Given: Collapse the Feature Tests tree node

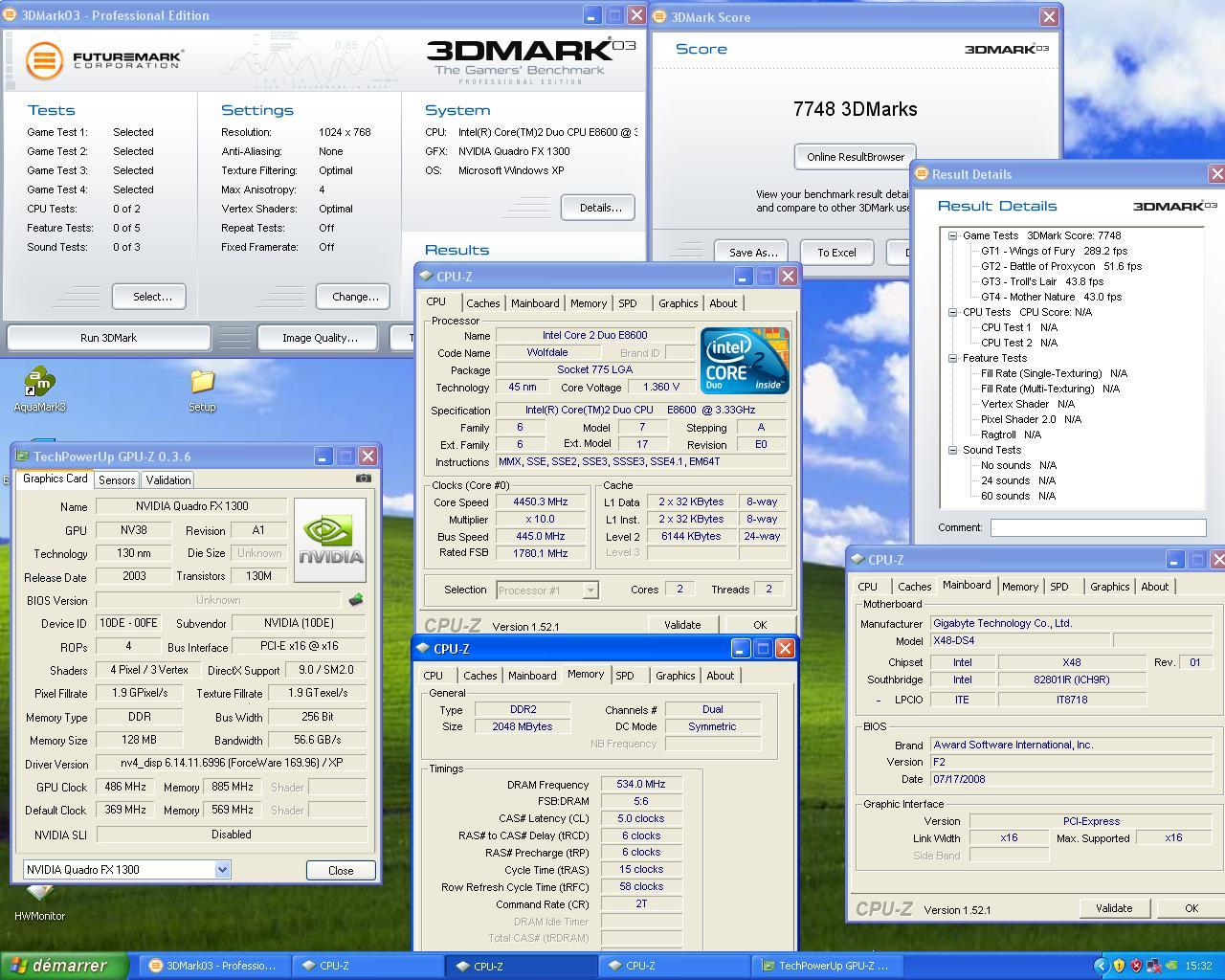Looking at the screenshot, I should [x=953, y=358].
